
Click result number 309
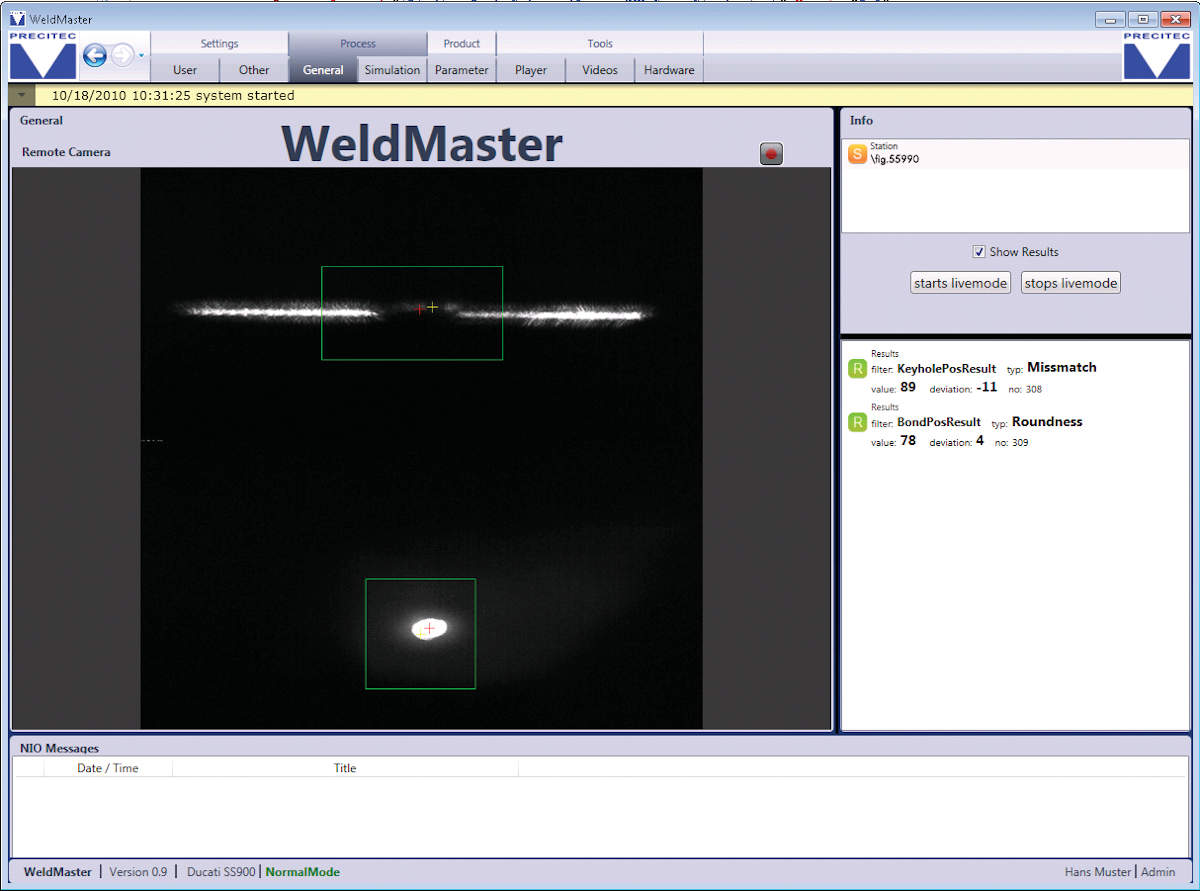click(x=1020, y=442)
